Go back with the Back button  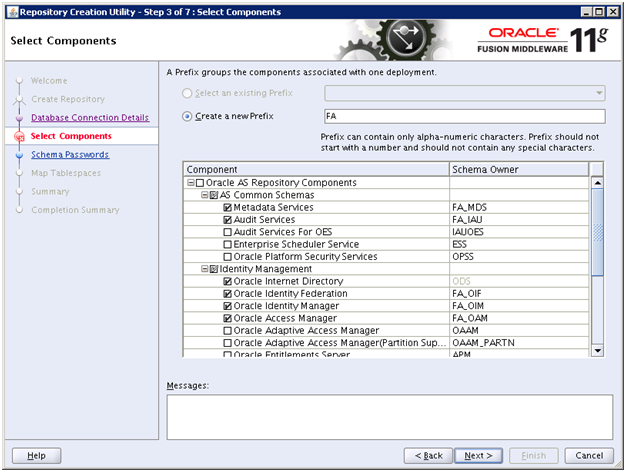(428, 456)
